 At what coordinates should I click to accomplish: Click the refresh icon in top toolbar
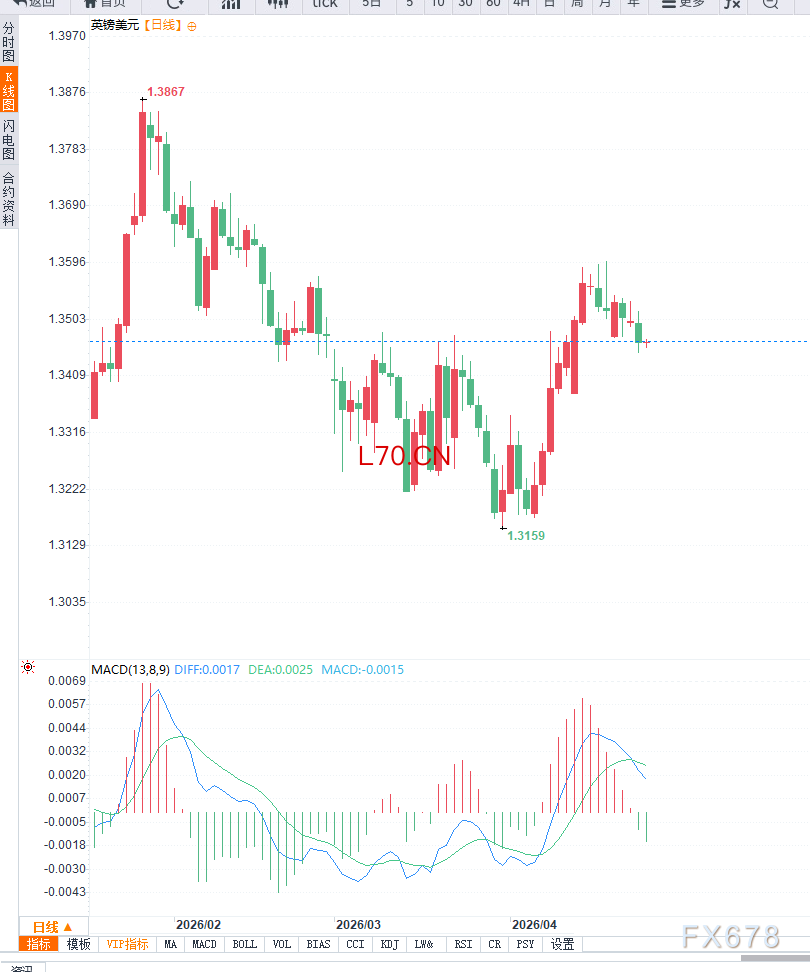[x=175, y=4]
